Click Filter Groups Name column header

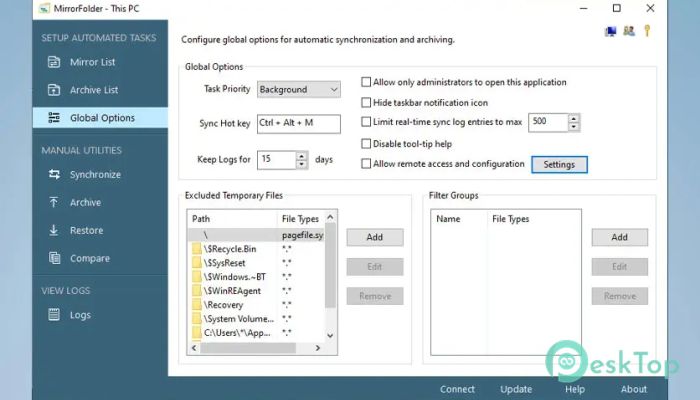click(x=459, y=219)
